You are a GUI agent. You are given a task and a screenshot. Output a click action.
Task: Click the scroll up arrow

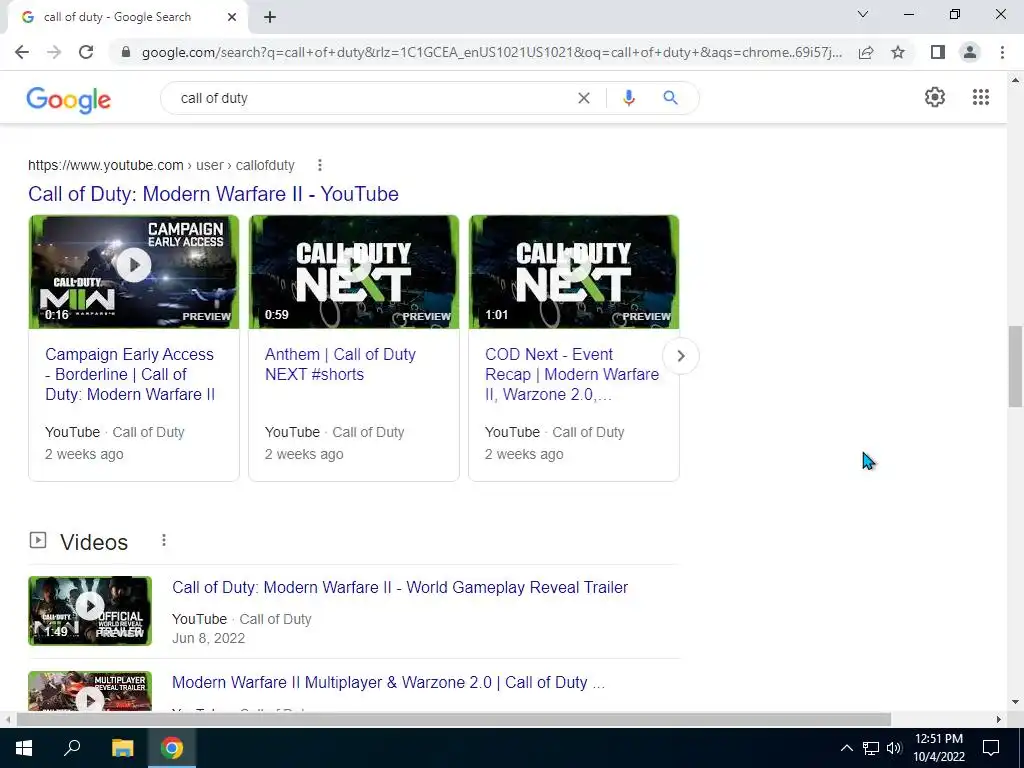[x=1016, y=80]
